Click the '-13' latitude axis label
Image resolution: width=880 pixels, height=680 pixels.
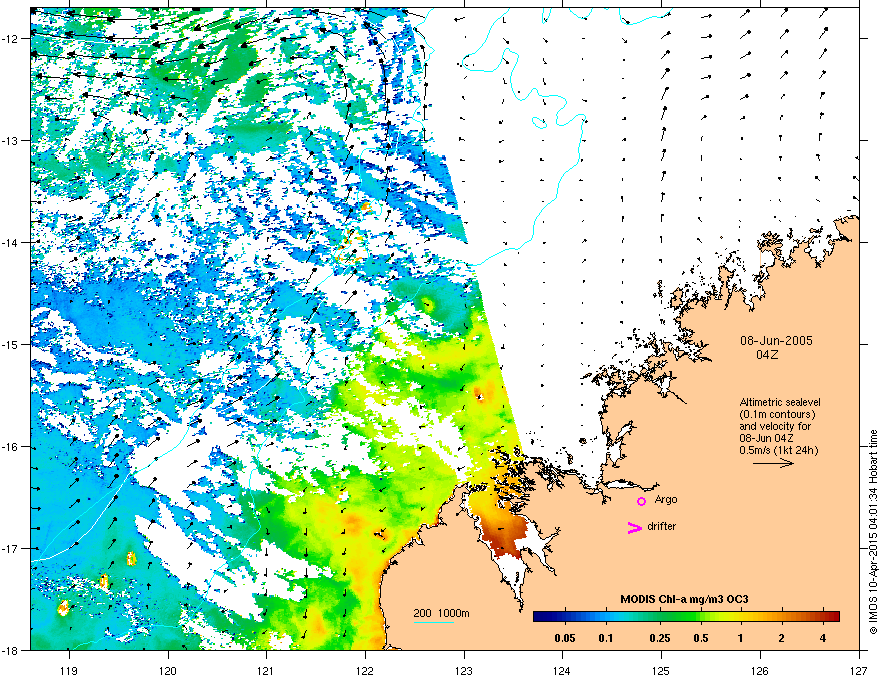pos(11,141)
